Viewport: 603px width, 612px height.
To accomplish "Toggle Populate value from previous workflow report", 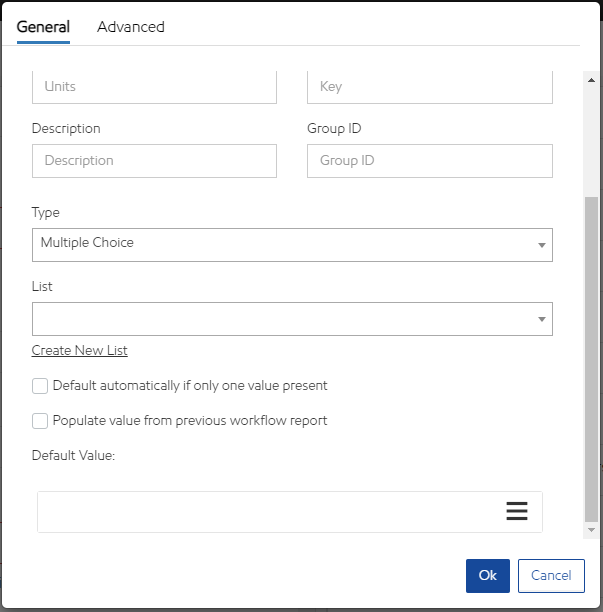I will (x=40, y=421).
